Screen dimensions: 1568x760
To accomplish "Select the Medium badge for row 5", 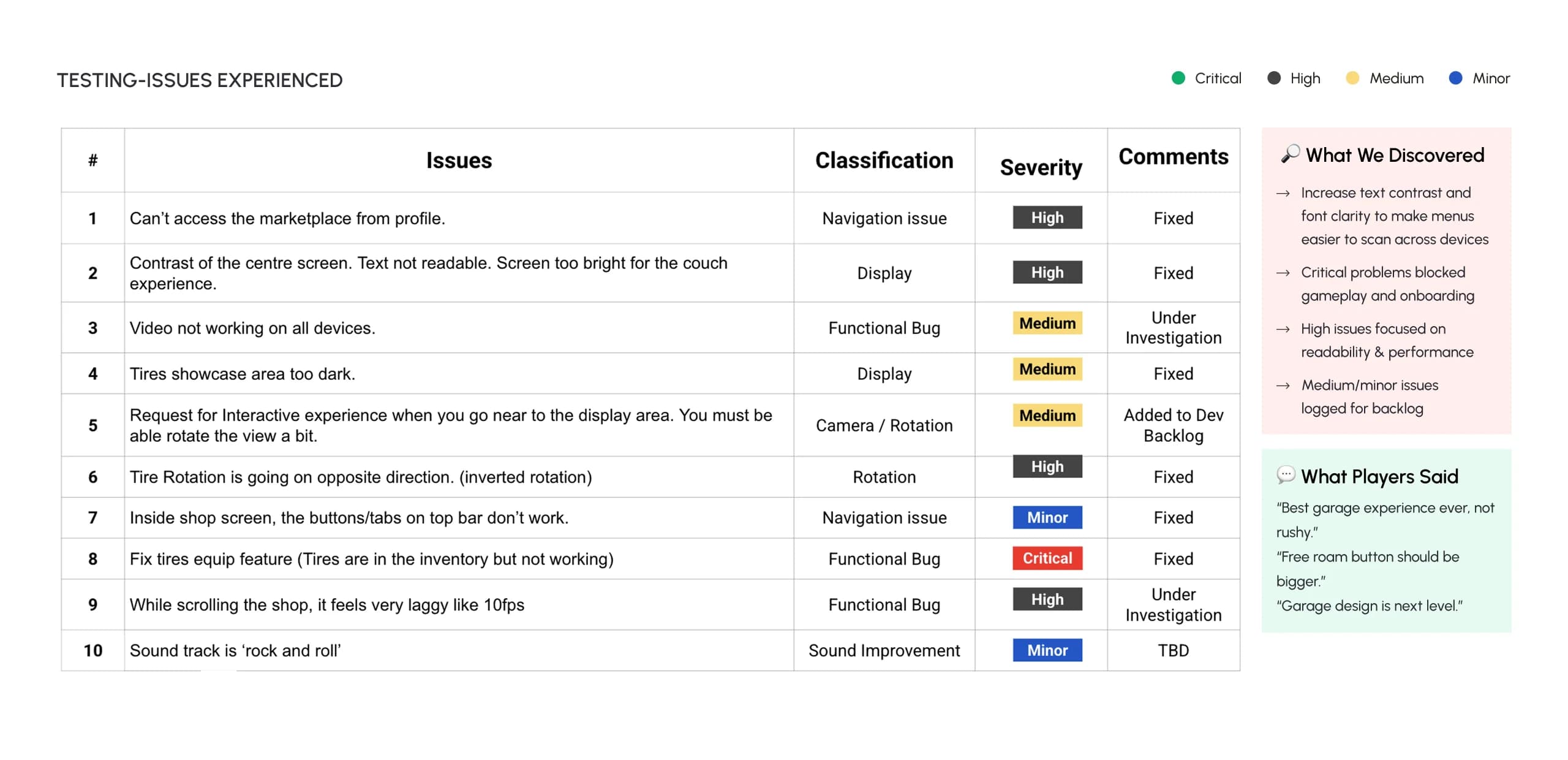I will [x=1047, y=416].
